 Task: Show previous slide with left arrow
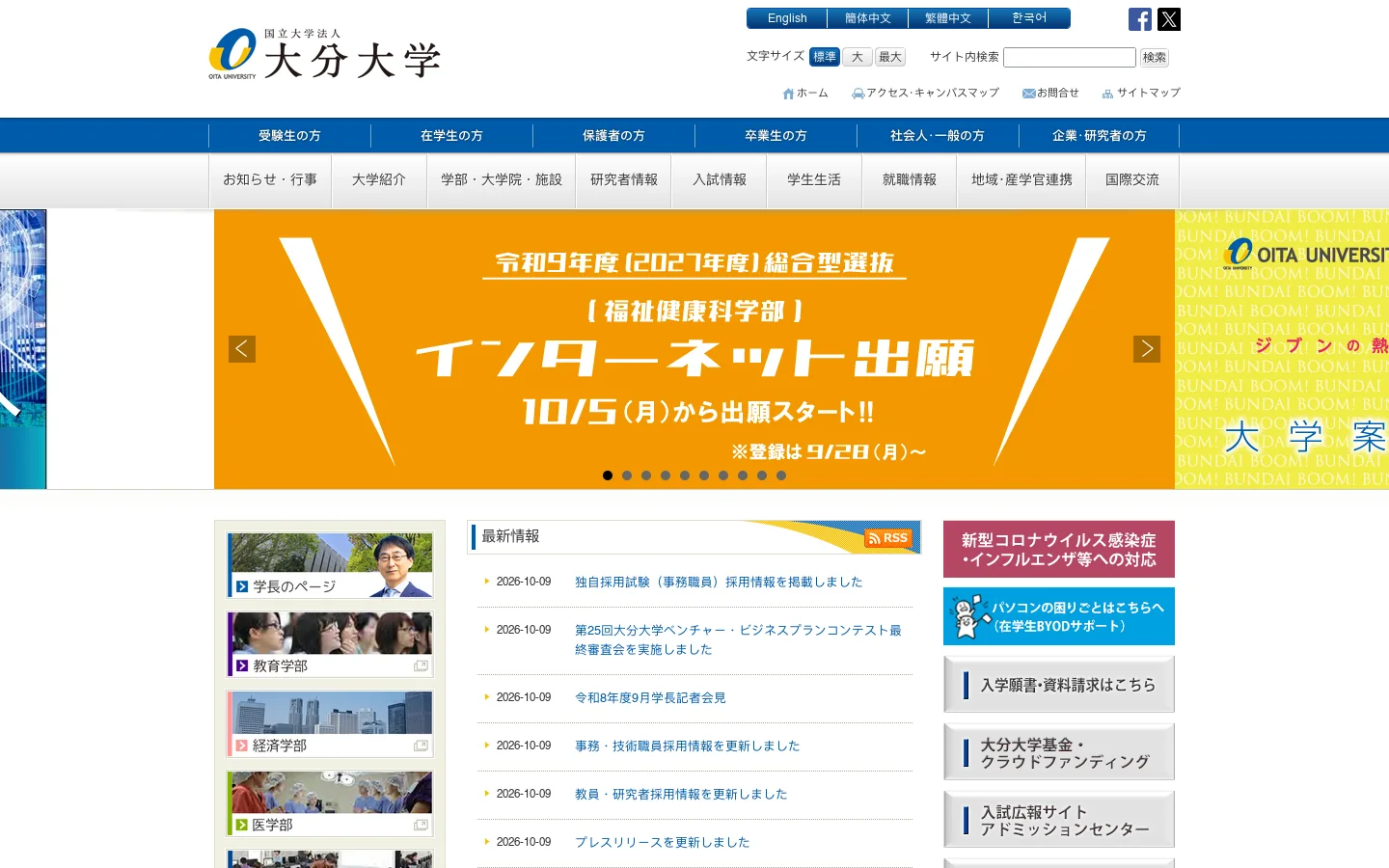point(242,349)
